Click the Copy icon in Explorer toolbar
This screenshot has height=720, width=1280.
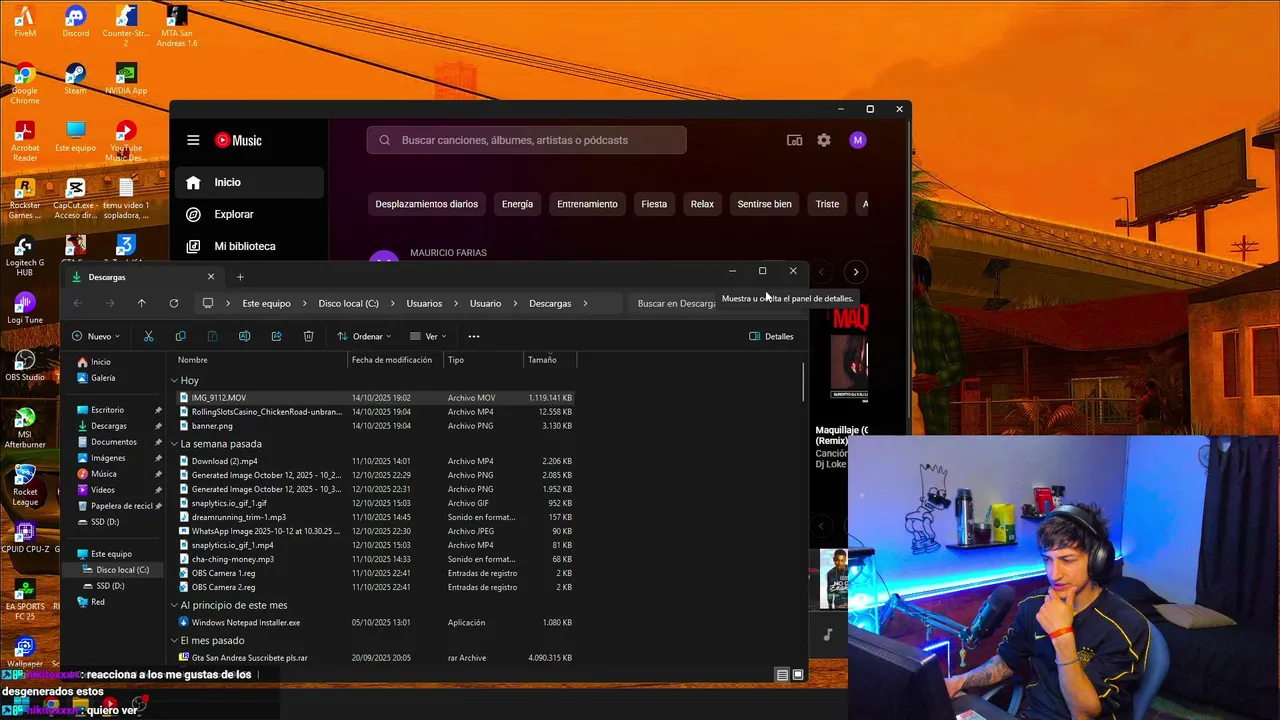[180, 336]
